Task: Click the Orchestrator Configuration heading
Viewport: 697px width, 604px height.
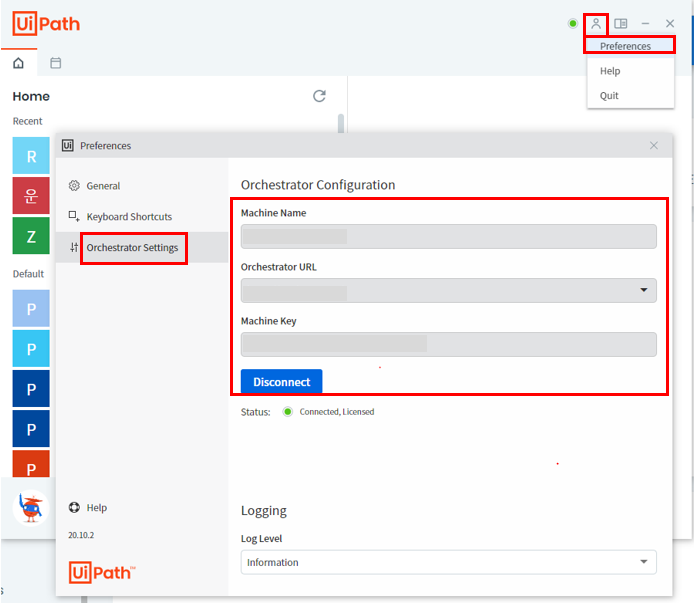Action: point(319,185)
